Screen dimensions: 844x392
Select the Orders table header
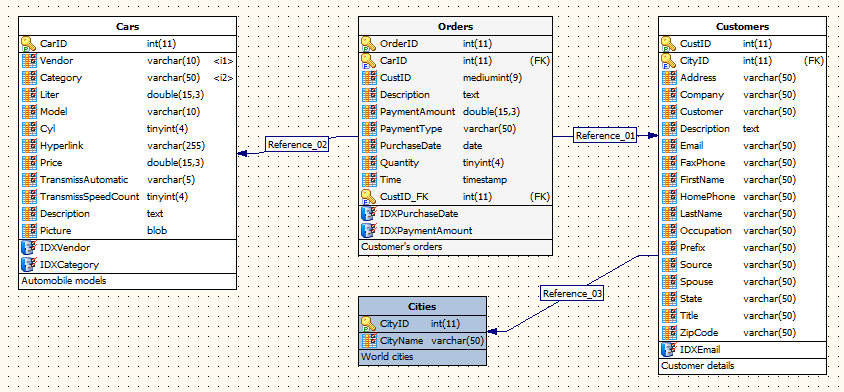(455, 26)
